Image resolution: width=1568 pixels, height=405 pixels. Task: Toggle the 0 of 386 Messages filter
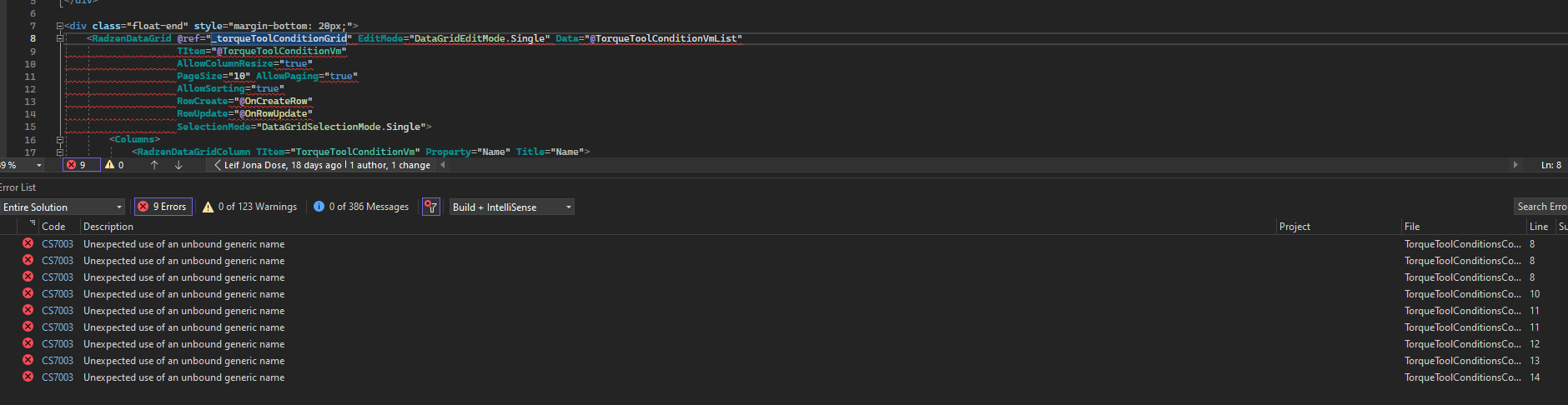click(x=361, y=207)
